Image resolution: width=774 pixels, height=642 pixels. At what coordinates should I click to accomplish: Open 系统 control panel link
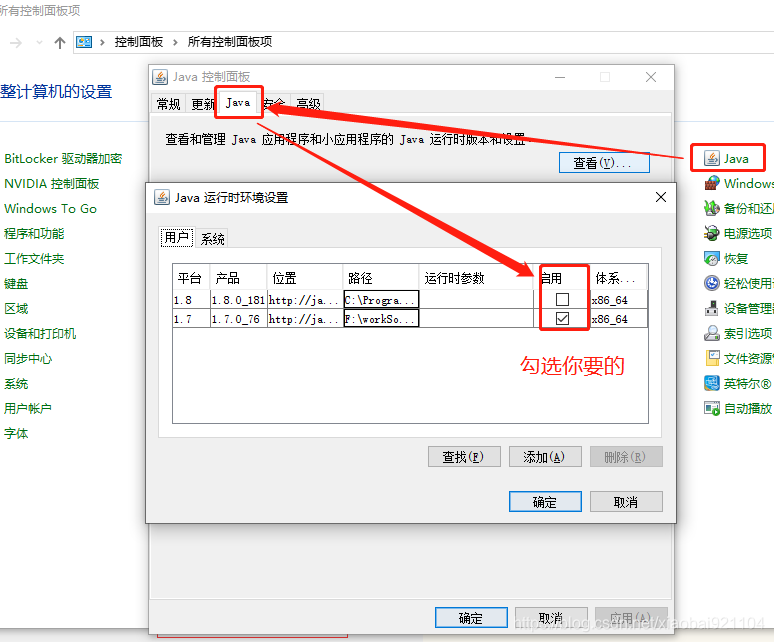click(16, 384)
